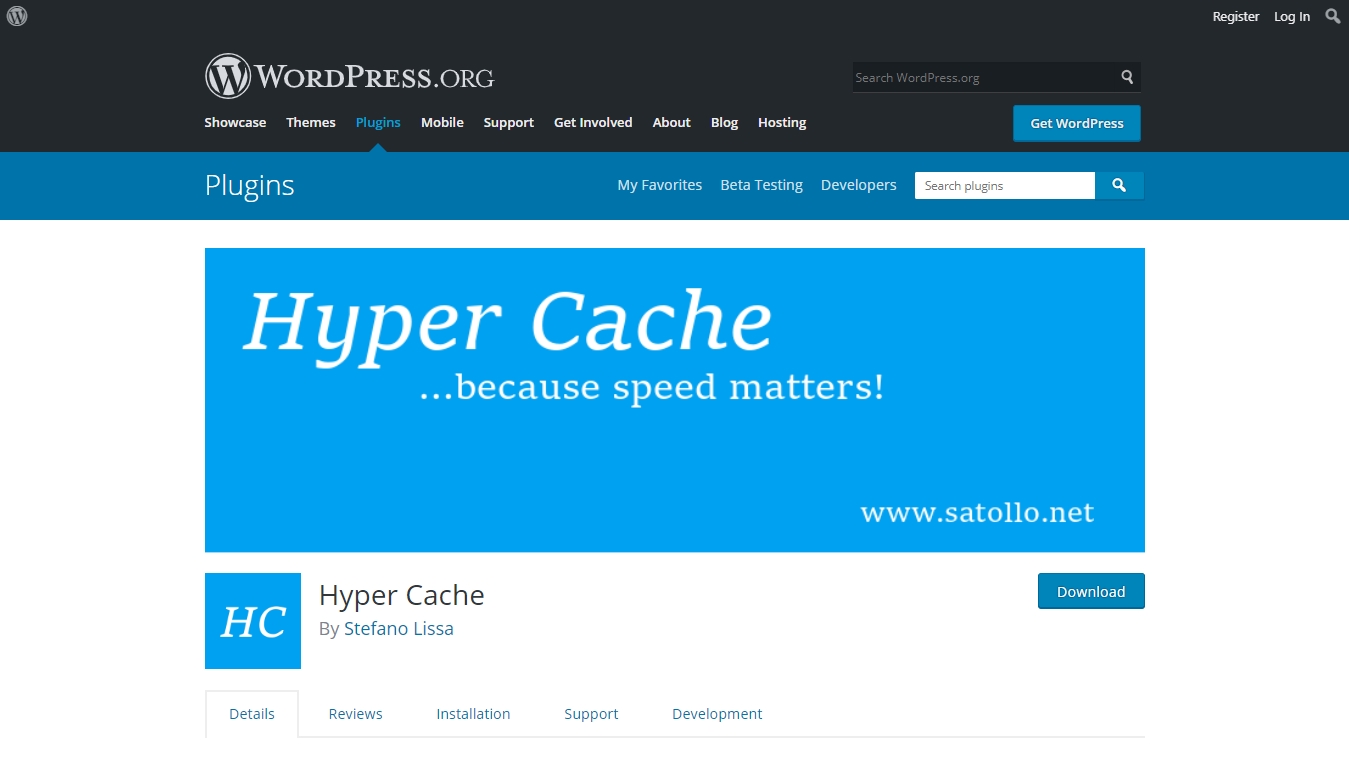Go to Showcase menu item
The width and height of the screenshot is (1349, 767).
(x=235, y=123)
